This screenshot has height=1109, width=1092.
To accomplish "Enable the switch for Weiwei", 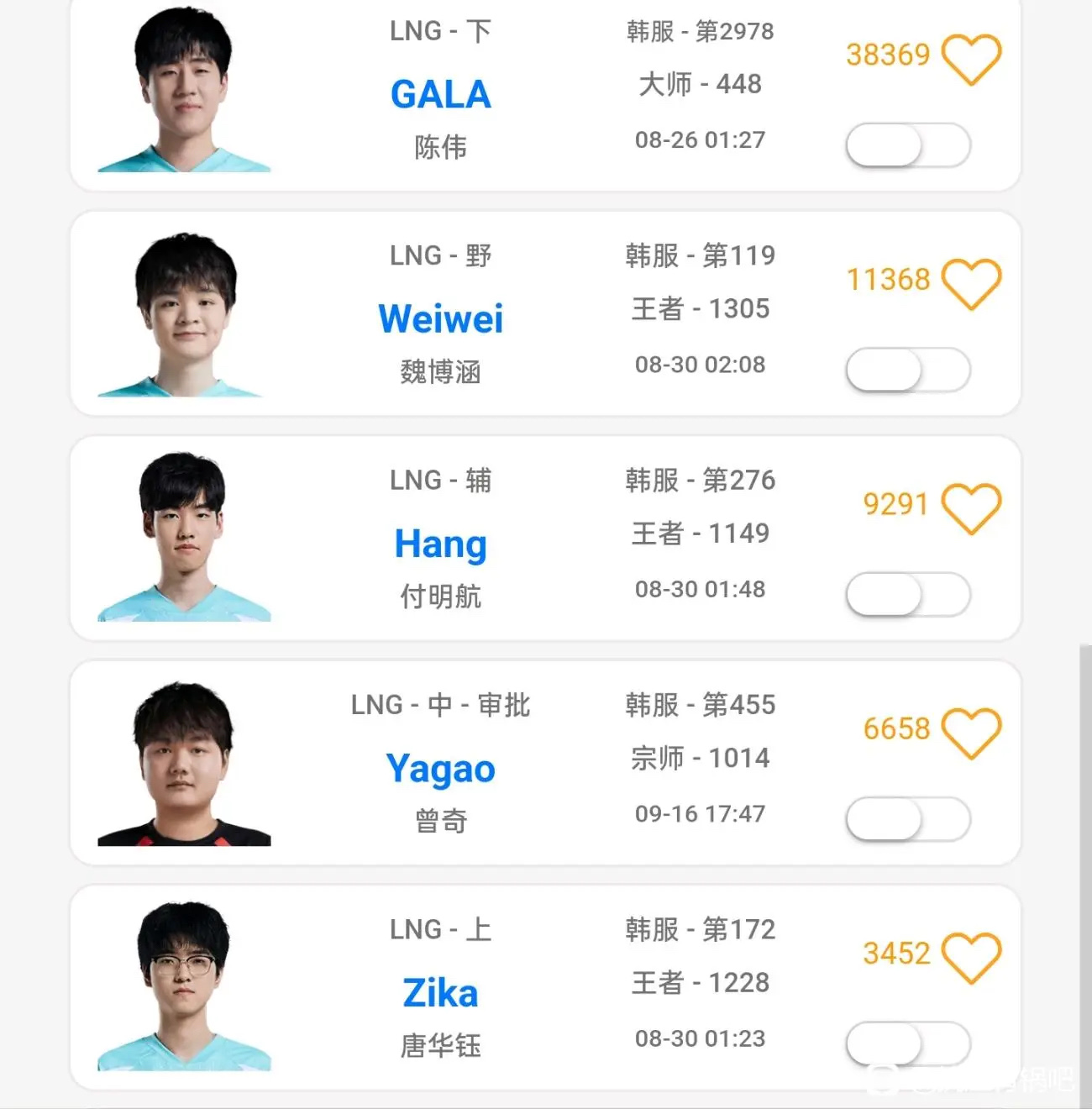I will [908, 370].
